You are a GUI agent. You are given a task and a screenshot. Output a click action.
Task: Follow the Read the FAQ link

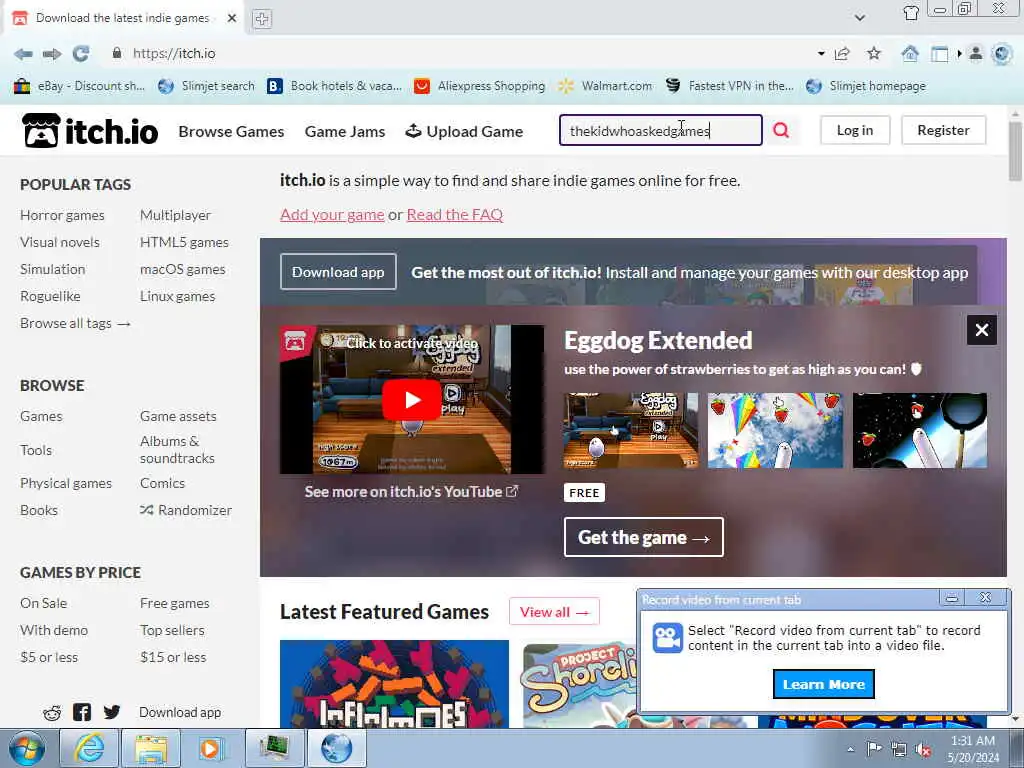click(455, 215)
